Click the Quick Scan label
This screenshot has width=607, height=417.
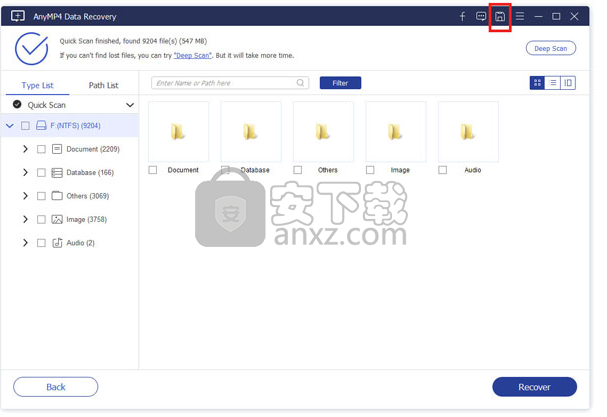coord(46,105)
